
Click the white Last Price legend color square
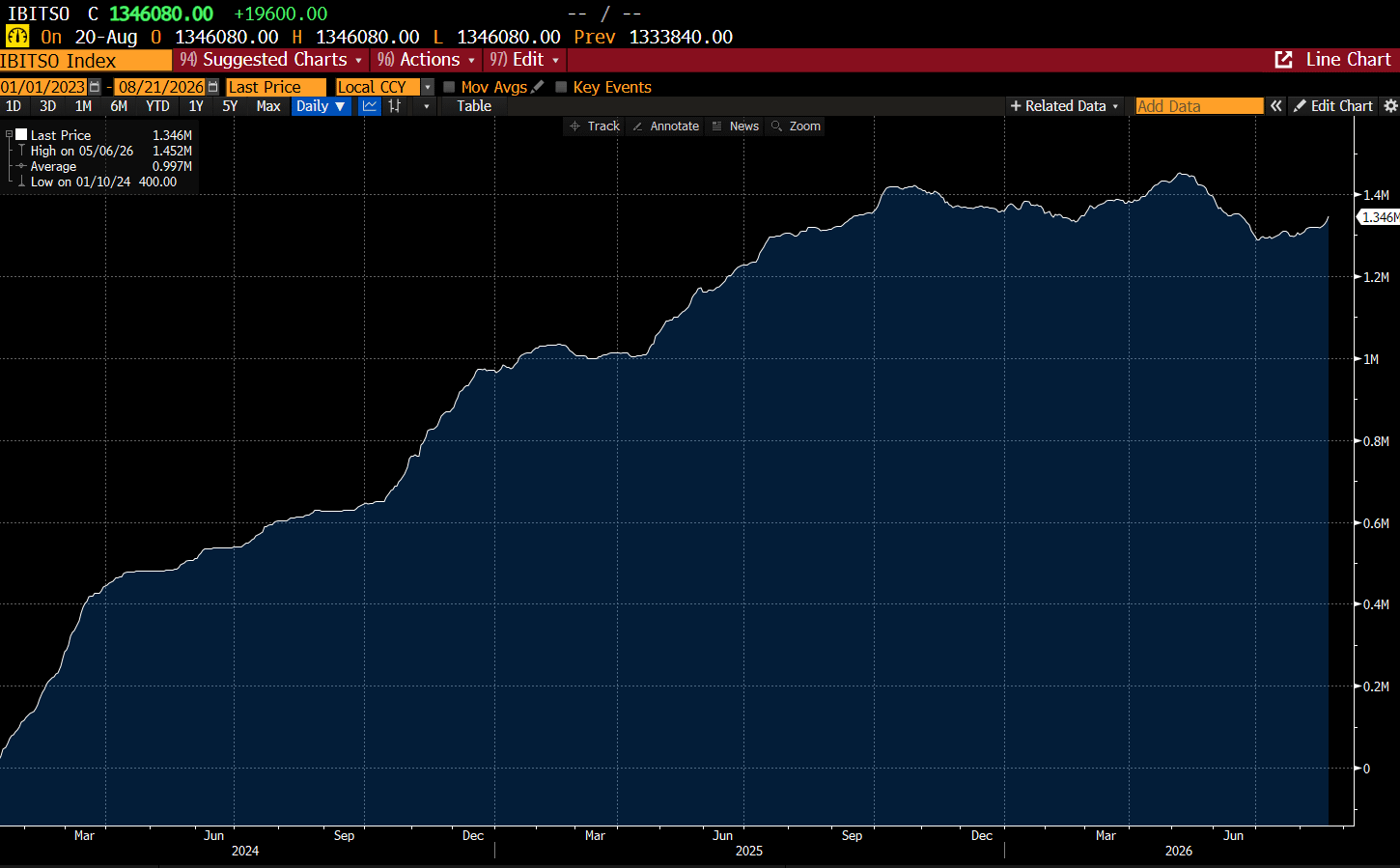[x=21, y=134]
